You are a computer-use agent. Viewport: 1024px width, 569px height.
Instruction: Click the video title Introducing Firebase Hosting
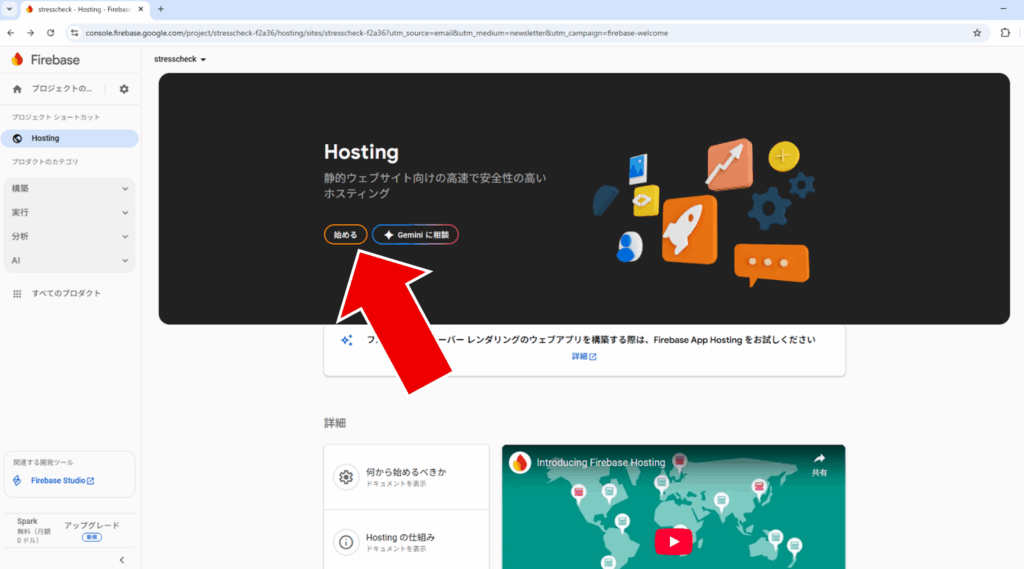tap(601, 463)
